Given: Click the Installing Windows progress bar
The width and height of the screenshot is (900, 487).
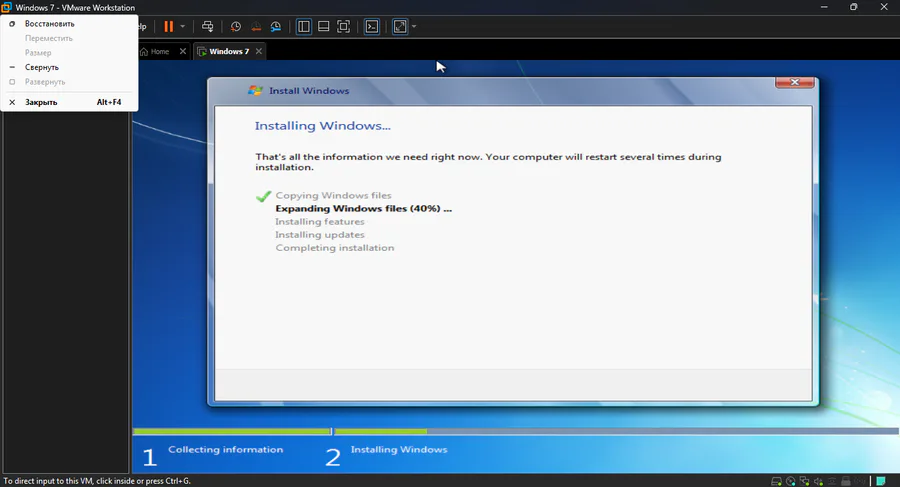Looking at the screenshot, I should (616, 431).
